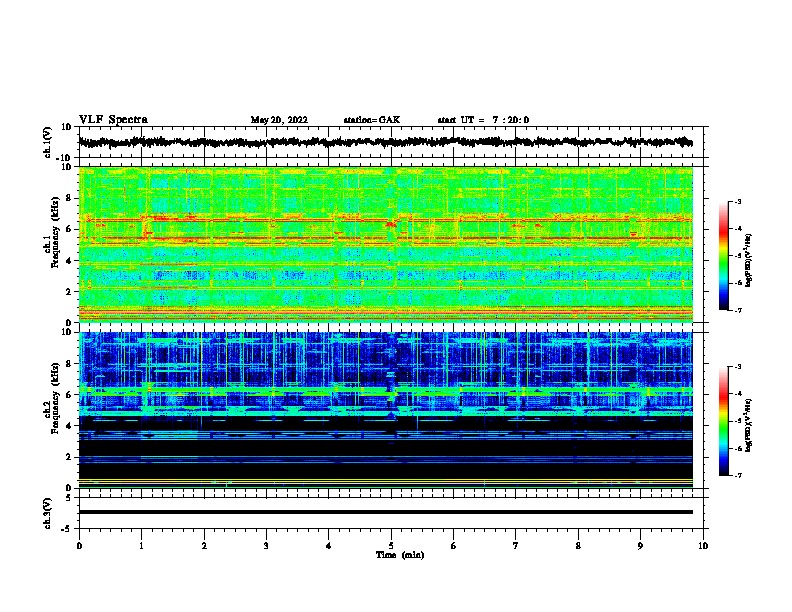Click the time axis tick label "5"
This screenshot has width=792, height=612.
point(391,546)
